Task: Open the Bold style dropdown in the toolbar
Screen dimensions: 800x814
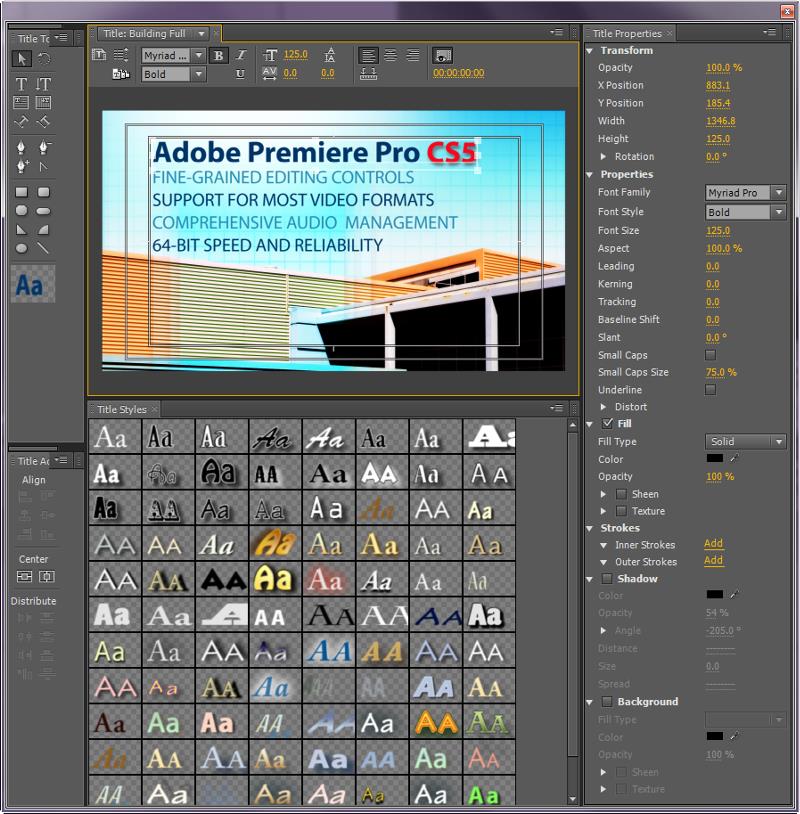Action: click(x=198, y=74)
